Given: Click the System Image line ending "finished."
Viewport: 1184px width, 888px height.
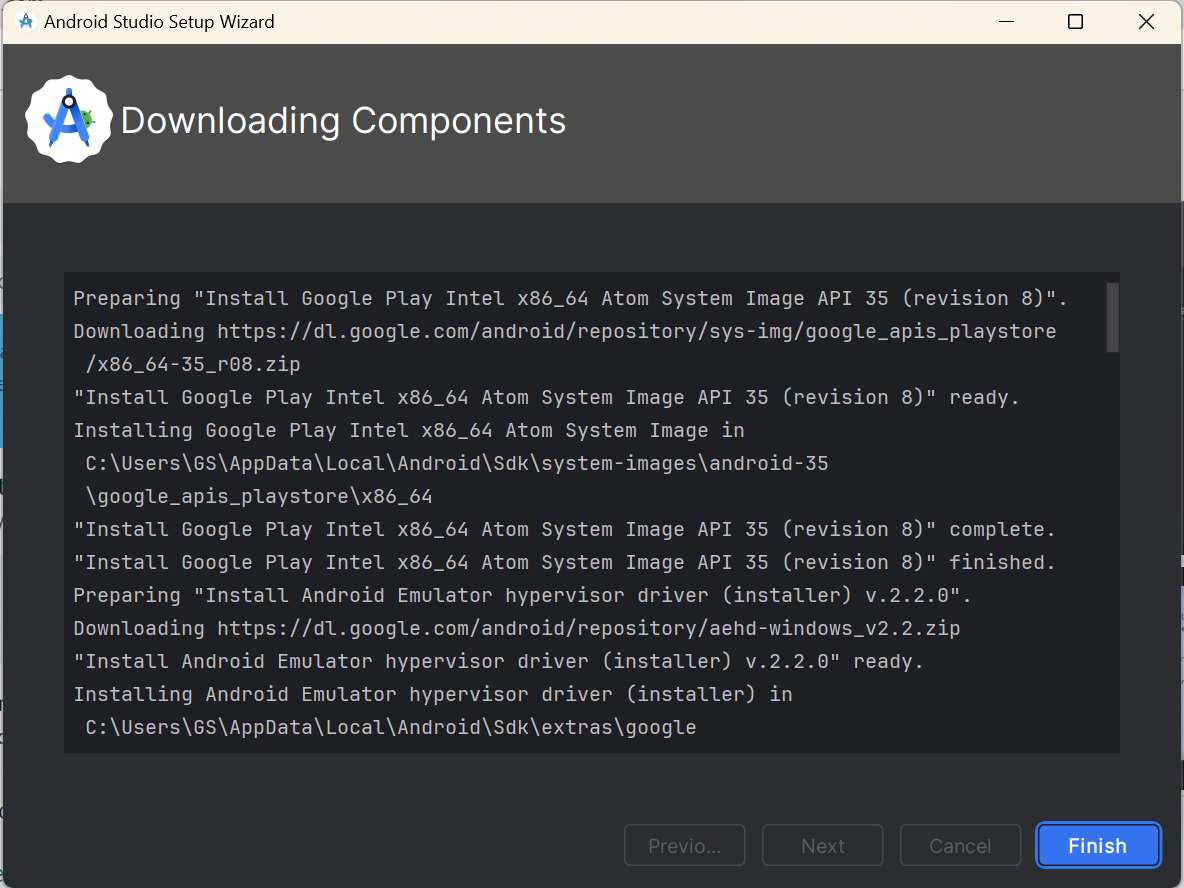Looking at the screenshot, I should tap(564, 563).
